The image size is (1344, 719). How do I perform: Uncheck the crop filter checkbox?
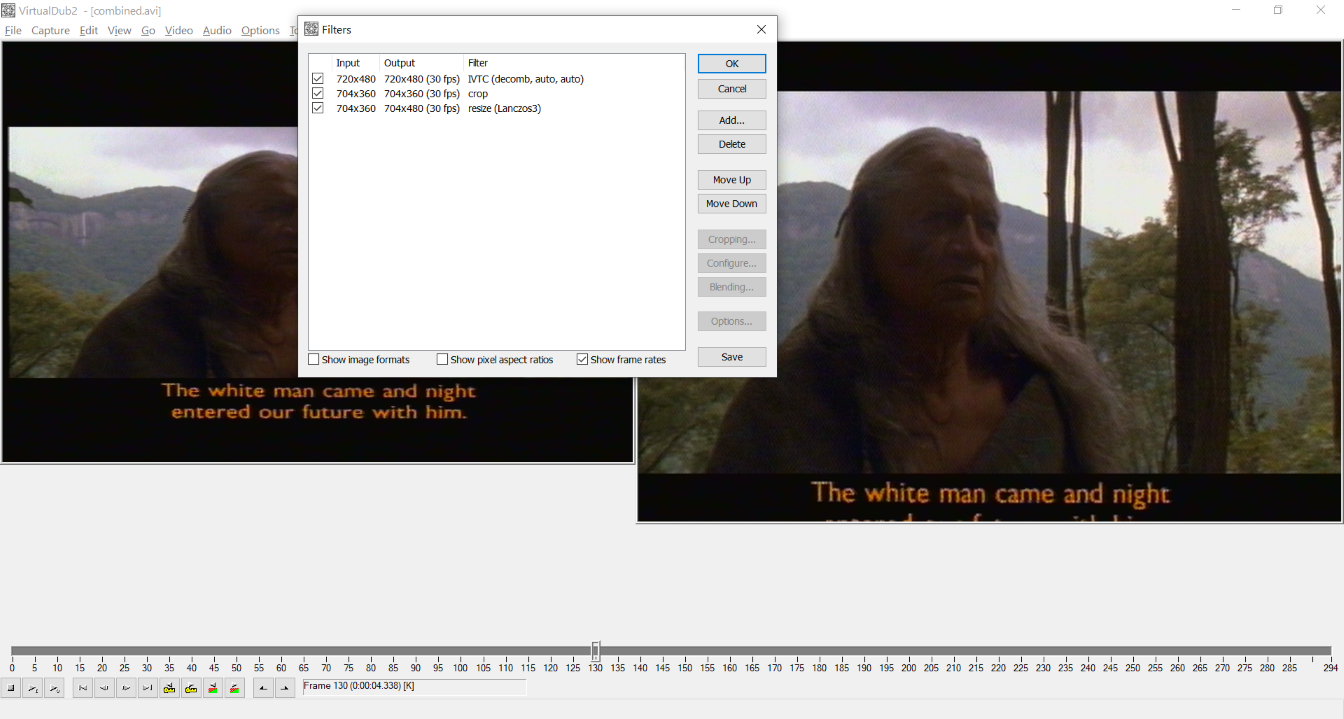[x=318, y=94]
